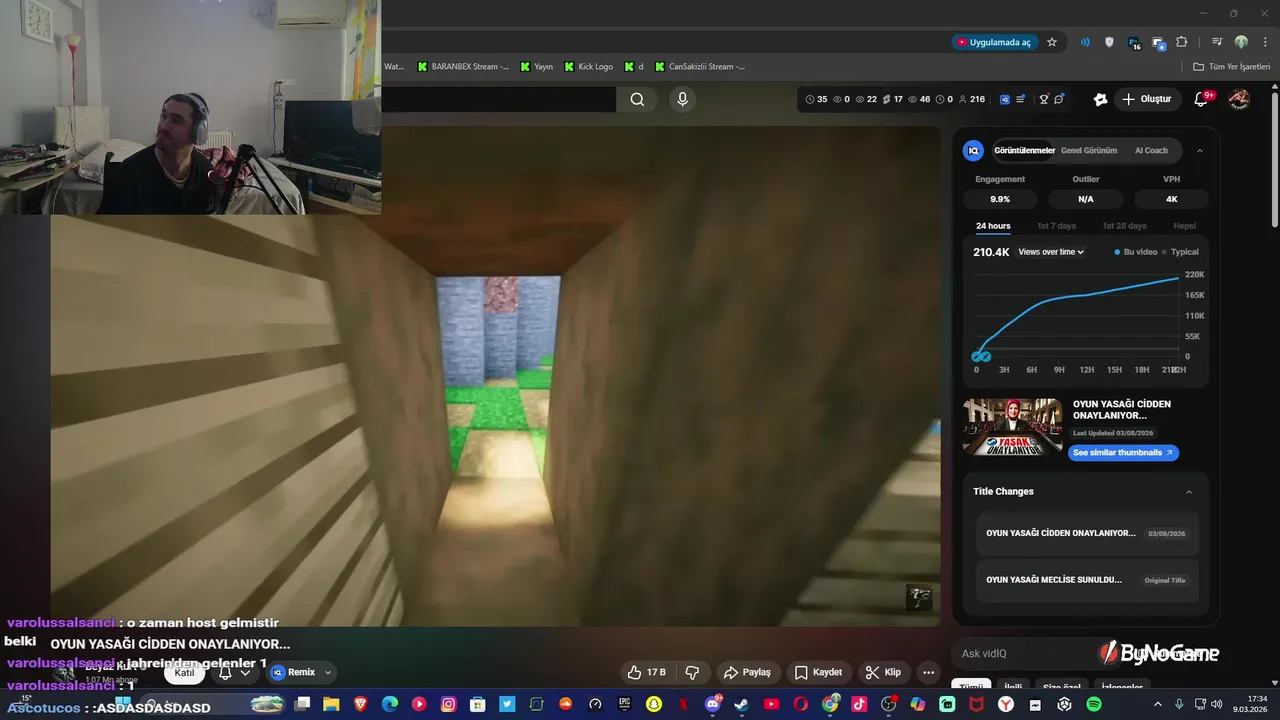1280x720 pixels.
Task: Dislike the video with the thumbs-down icon
Action: point(691,672)
